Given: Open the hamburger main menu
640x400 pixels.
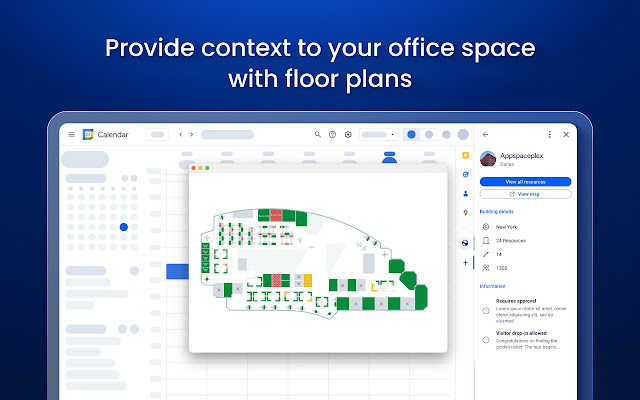Looking at the screenshot, I should [x=71, y=134].
